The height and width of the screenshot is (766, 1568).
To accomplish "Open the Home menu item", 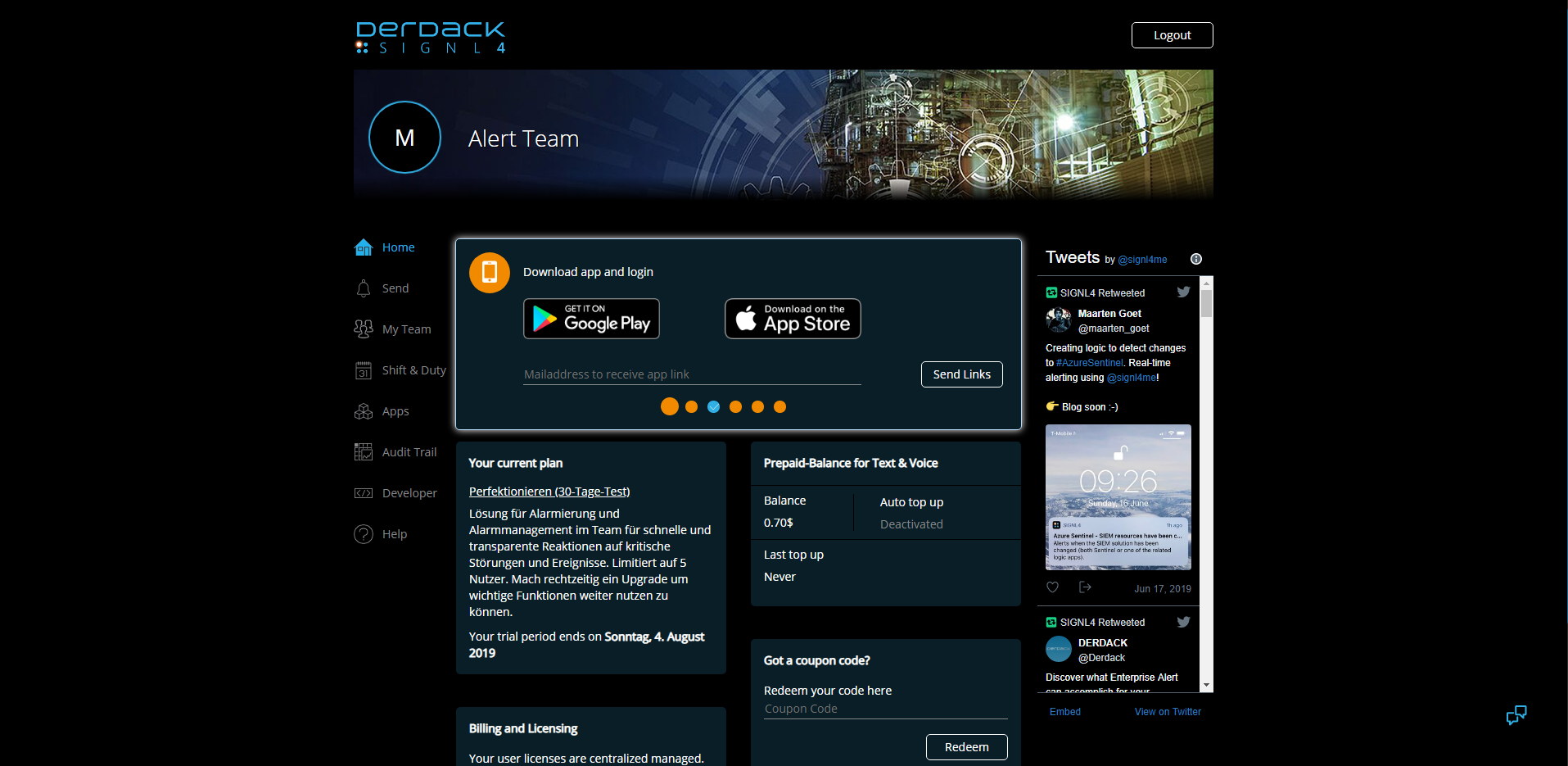I will 398,247.
